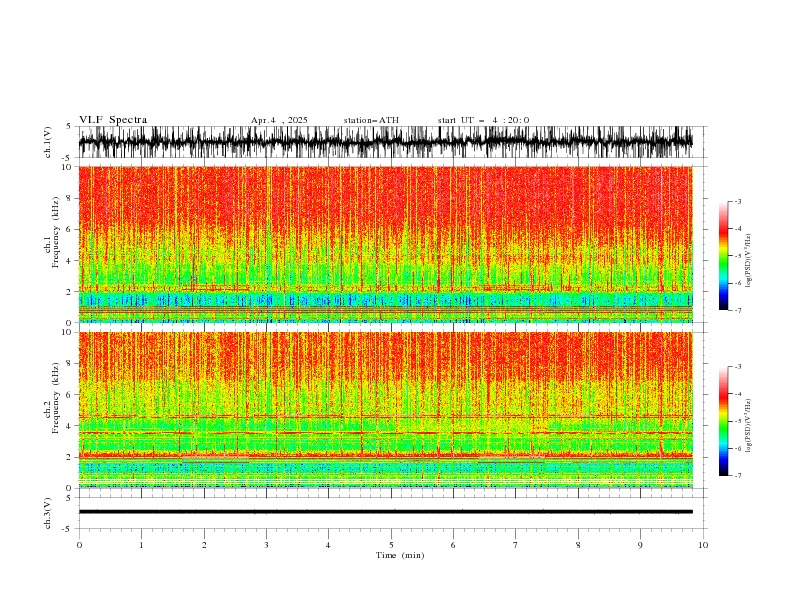The width and height of the screenshot is (792, 612).
Task: Click the 'Time (min)' axis label
Action: (400, 555)
